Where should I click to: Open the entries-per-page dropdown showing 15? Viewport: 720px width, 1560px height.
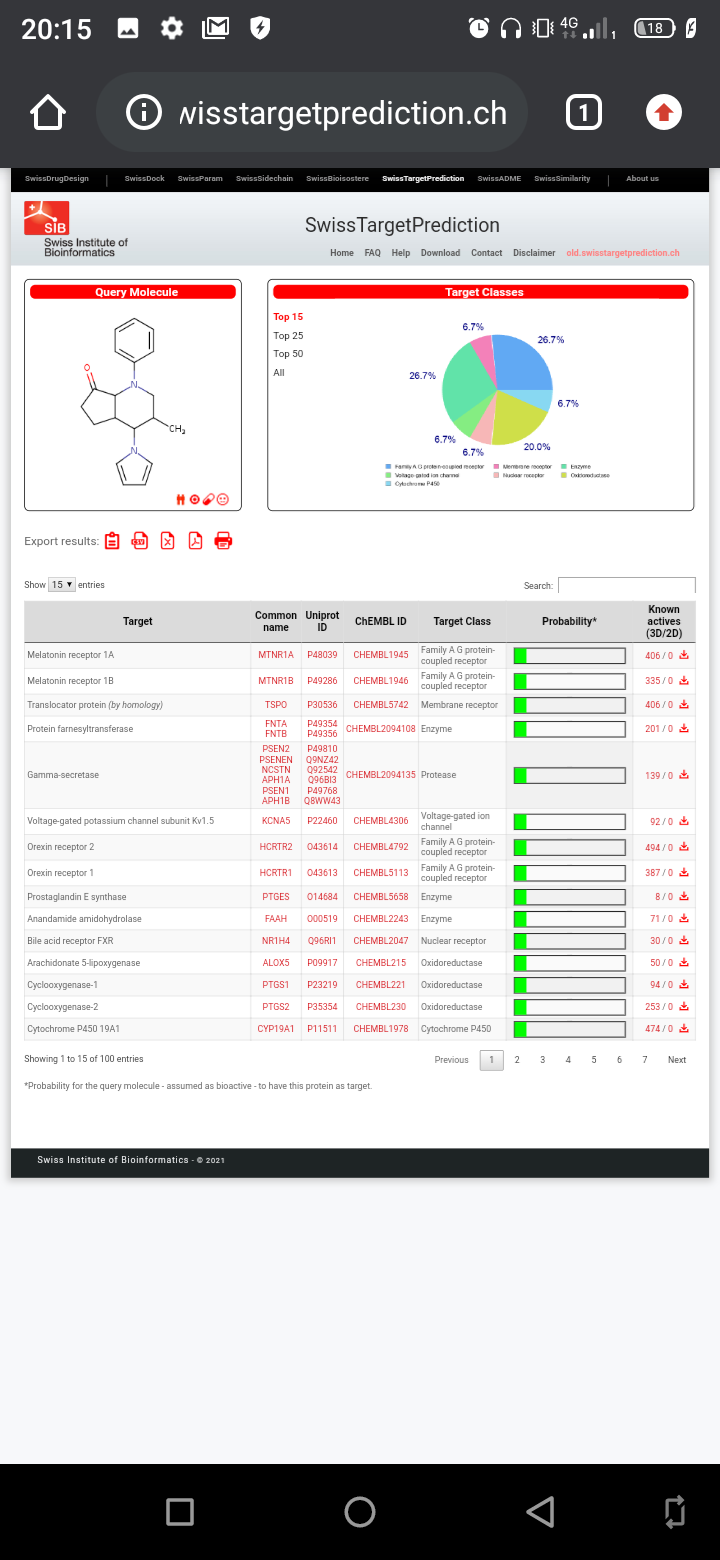tap(62, 585)
